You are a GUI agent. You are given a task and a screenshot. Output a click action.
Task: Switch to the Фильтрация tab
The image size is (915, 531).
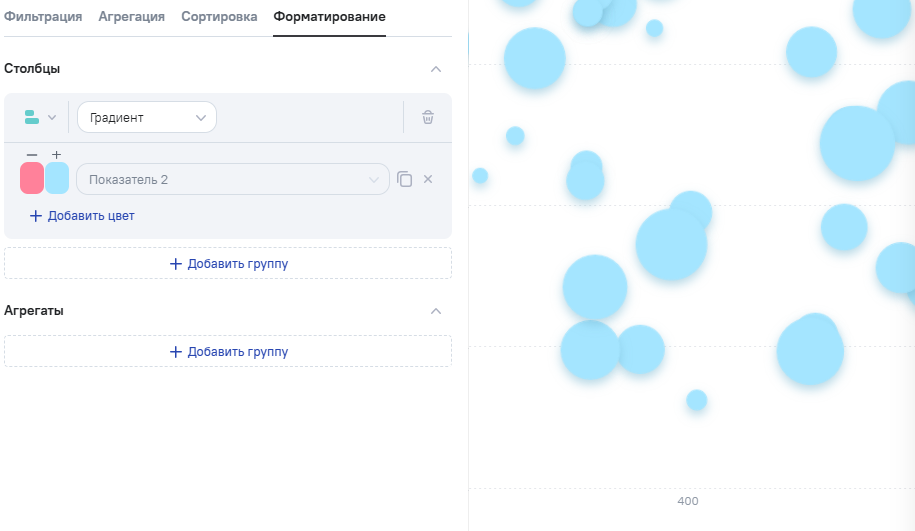43,17
